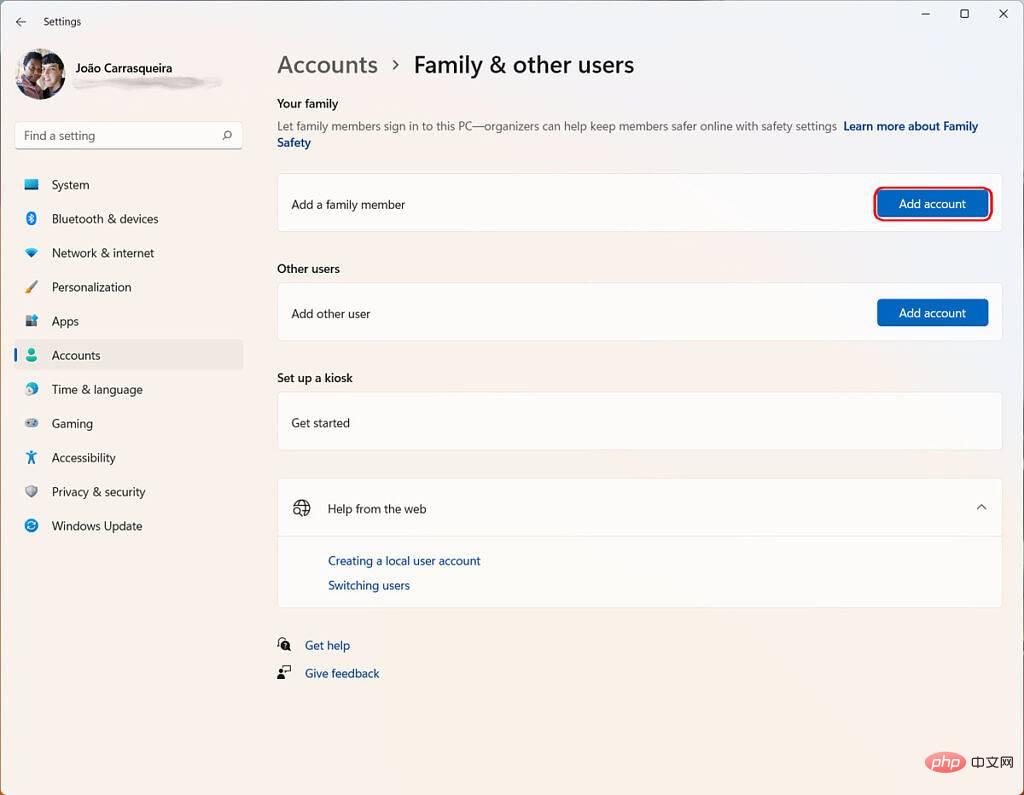Viewport: 1024px width, 795px height.
Task: Click the Gaming controller icon
Action: (x=32, y=424)
